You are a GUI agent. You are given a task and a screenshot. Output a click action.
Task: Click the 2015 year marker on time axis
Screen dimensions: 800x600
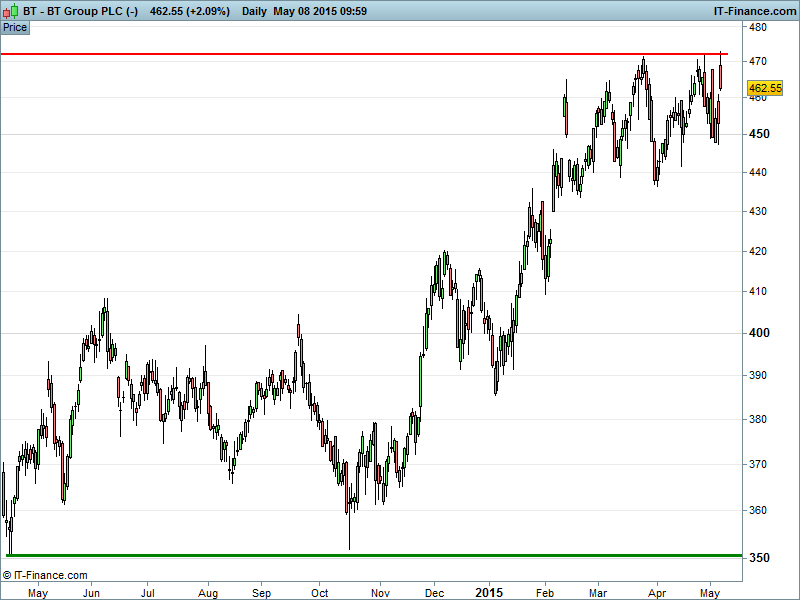tap(490, 593)
